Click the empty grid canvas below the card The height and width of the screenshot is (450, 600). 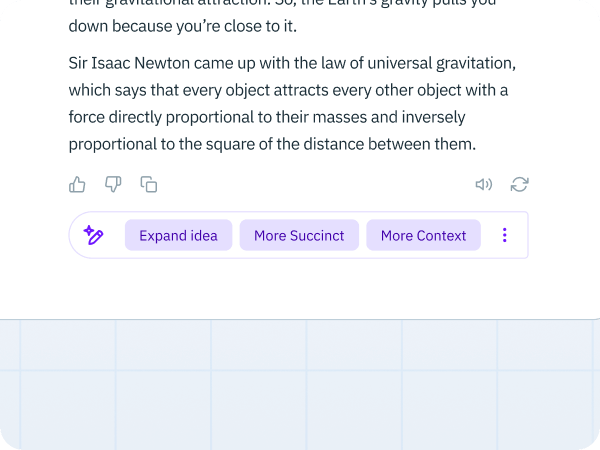(300, 383)
